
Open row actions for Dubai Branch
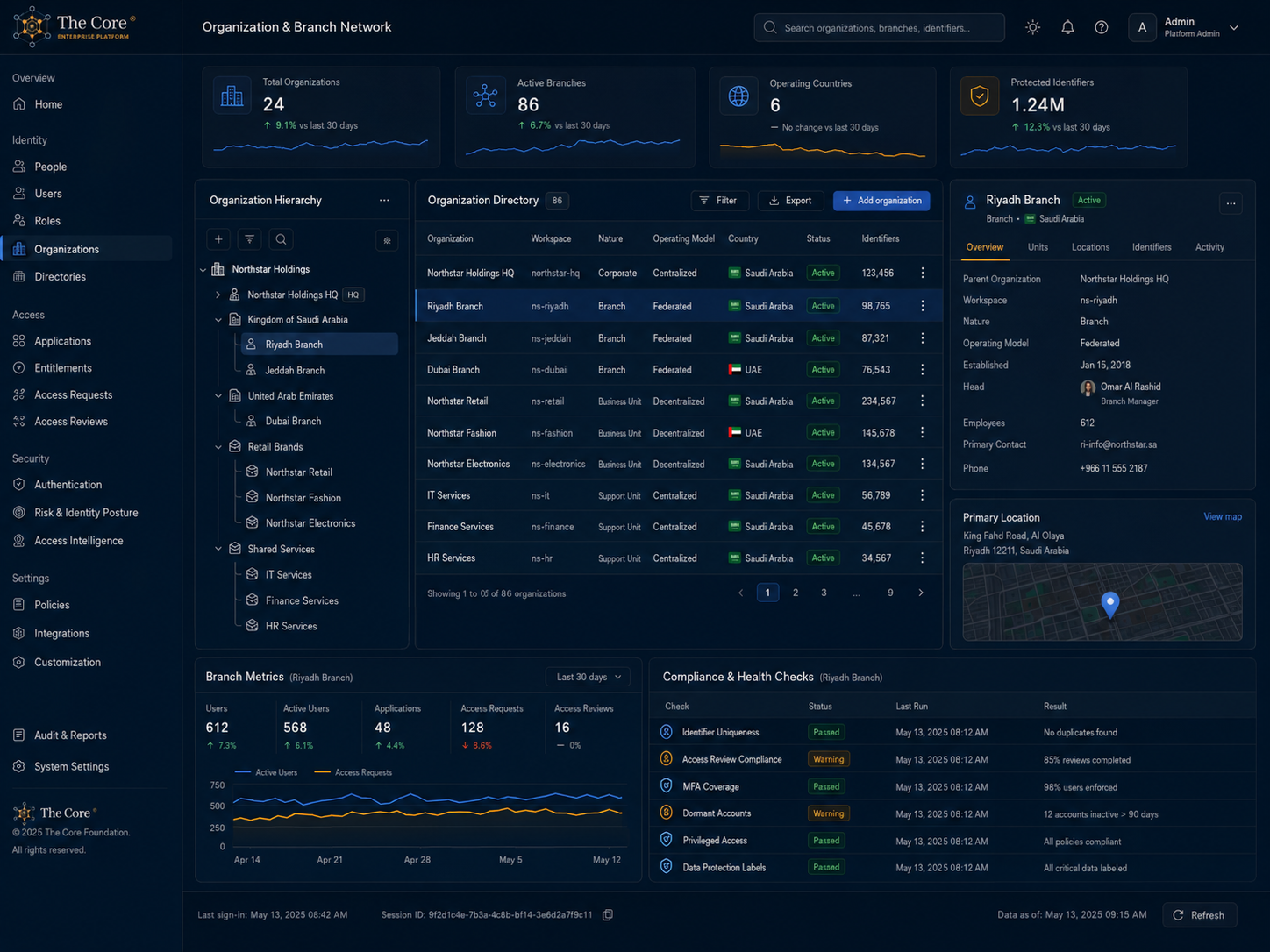[x=922, y=370]
